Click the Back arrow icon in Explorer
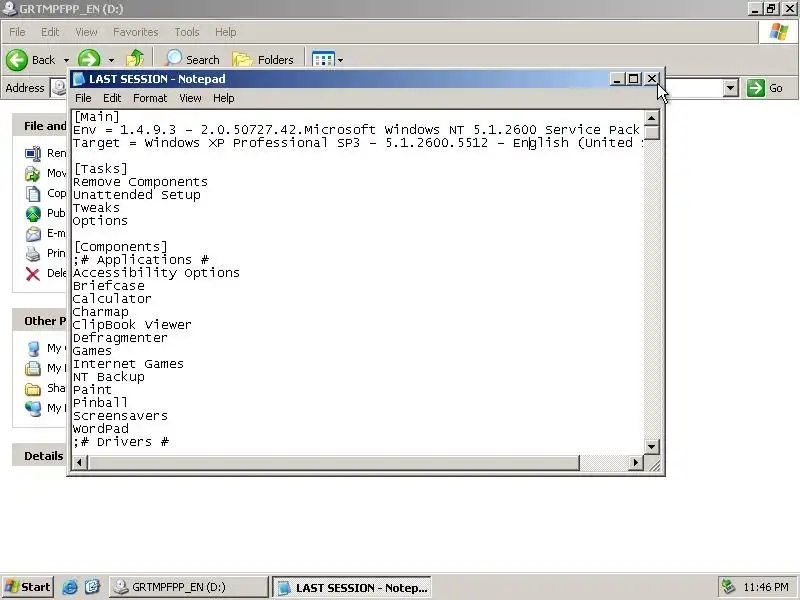The height and width of the screenshot is (600, 800). 17,60
